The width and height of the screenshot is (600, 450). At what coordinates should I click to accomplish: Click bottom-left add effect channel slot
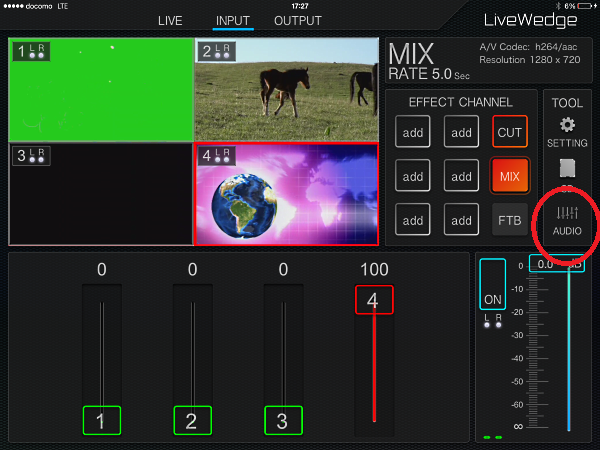[x=413, y=219]
